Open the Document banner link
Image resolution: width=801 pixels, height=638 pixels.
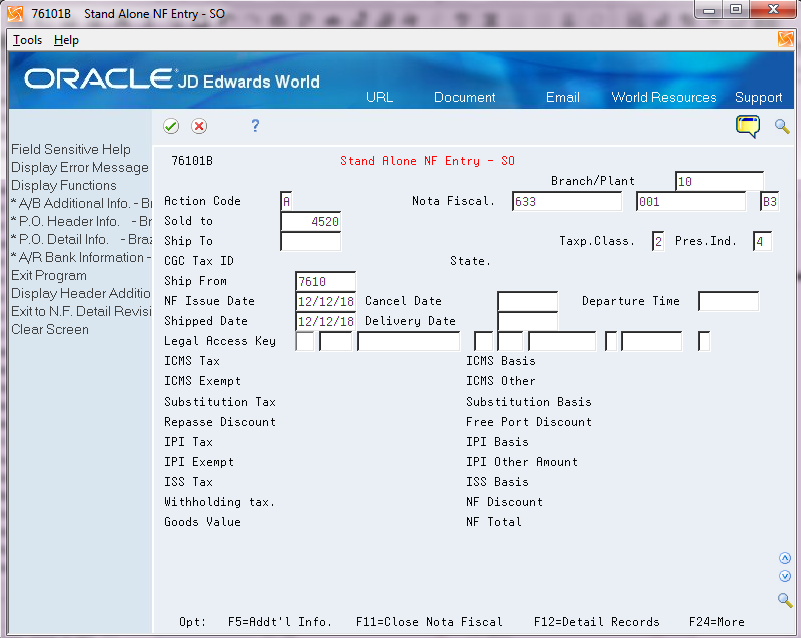[x=464, y=97]
